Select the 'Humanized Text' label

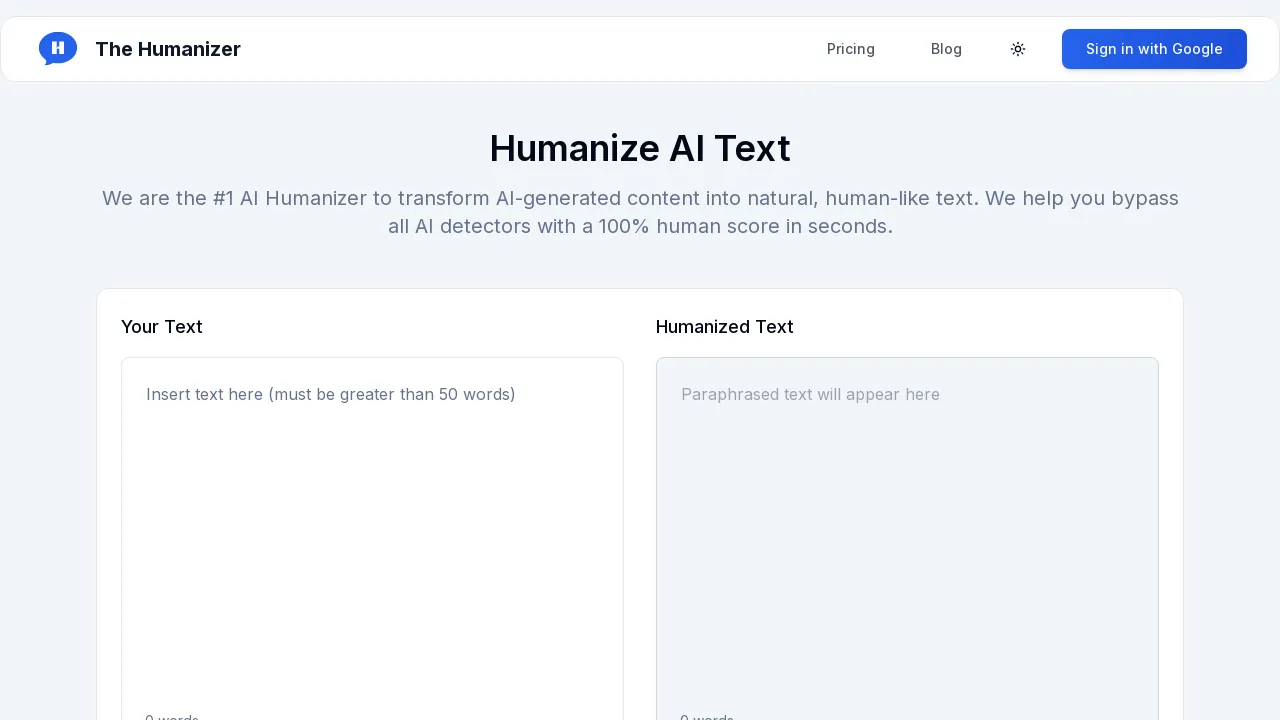pyautogui.click(x=724, y=327)
